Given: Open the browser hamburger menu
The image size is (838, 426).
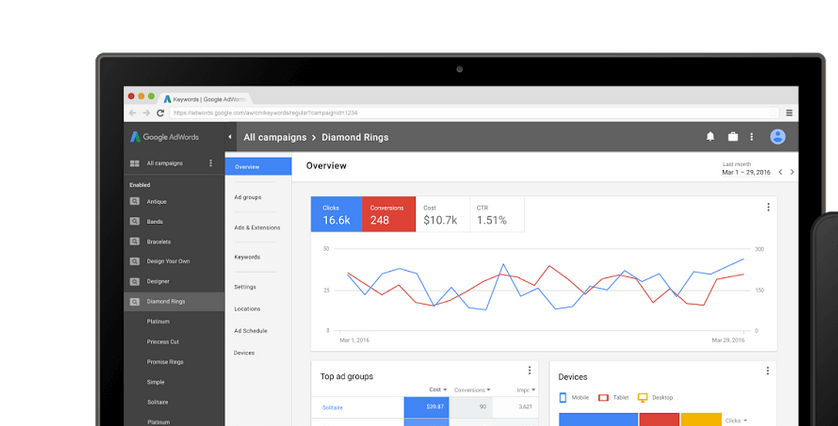Looking at the screenshot, I should tap(789, 113).
